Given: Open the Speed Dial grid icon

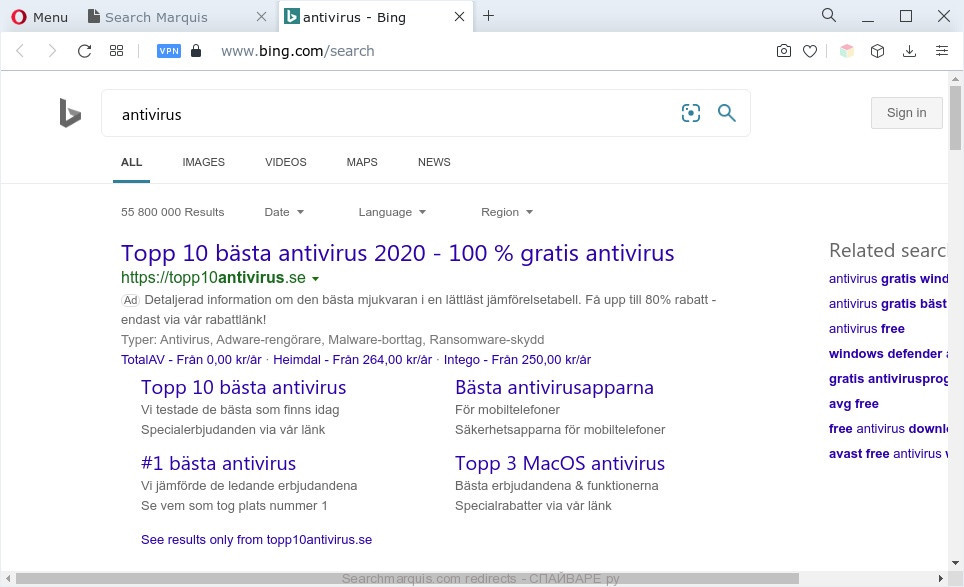Looking at the screenshot, I should 116,51.
